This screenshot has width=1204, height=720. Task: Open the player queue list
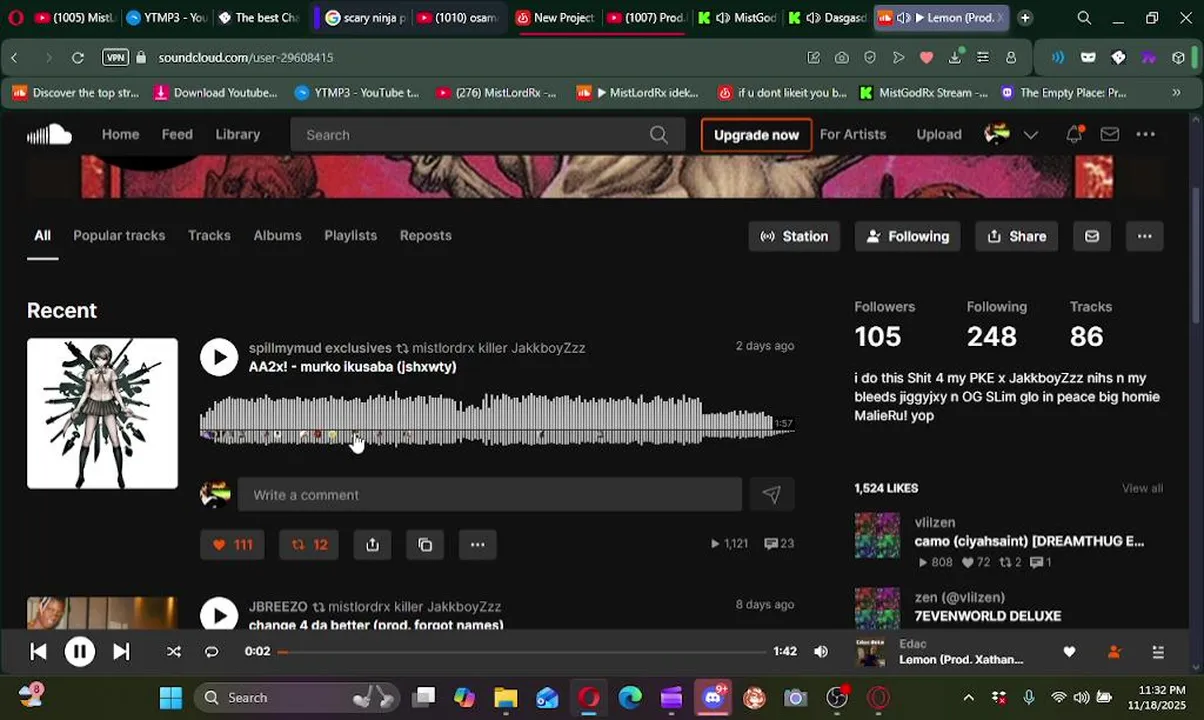1158,652
